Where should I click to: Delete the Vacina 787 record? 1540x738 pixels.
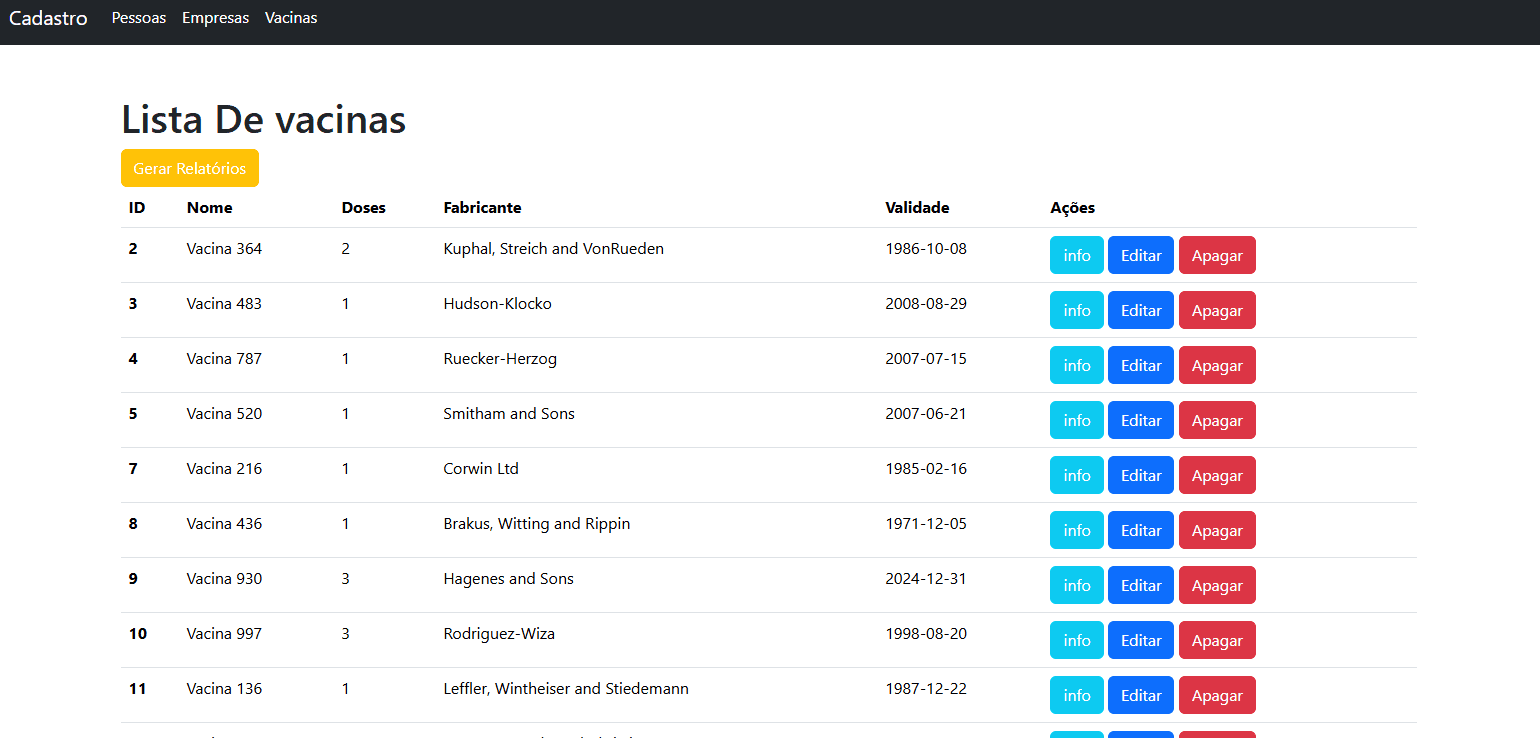[x=1217, y=365]
